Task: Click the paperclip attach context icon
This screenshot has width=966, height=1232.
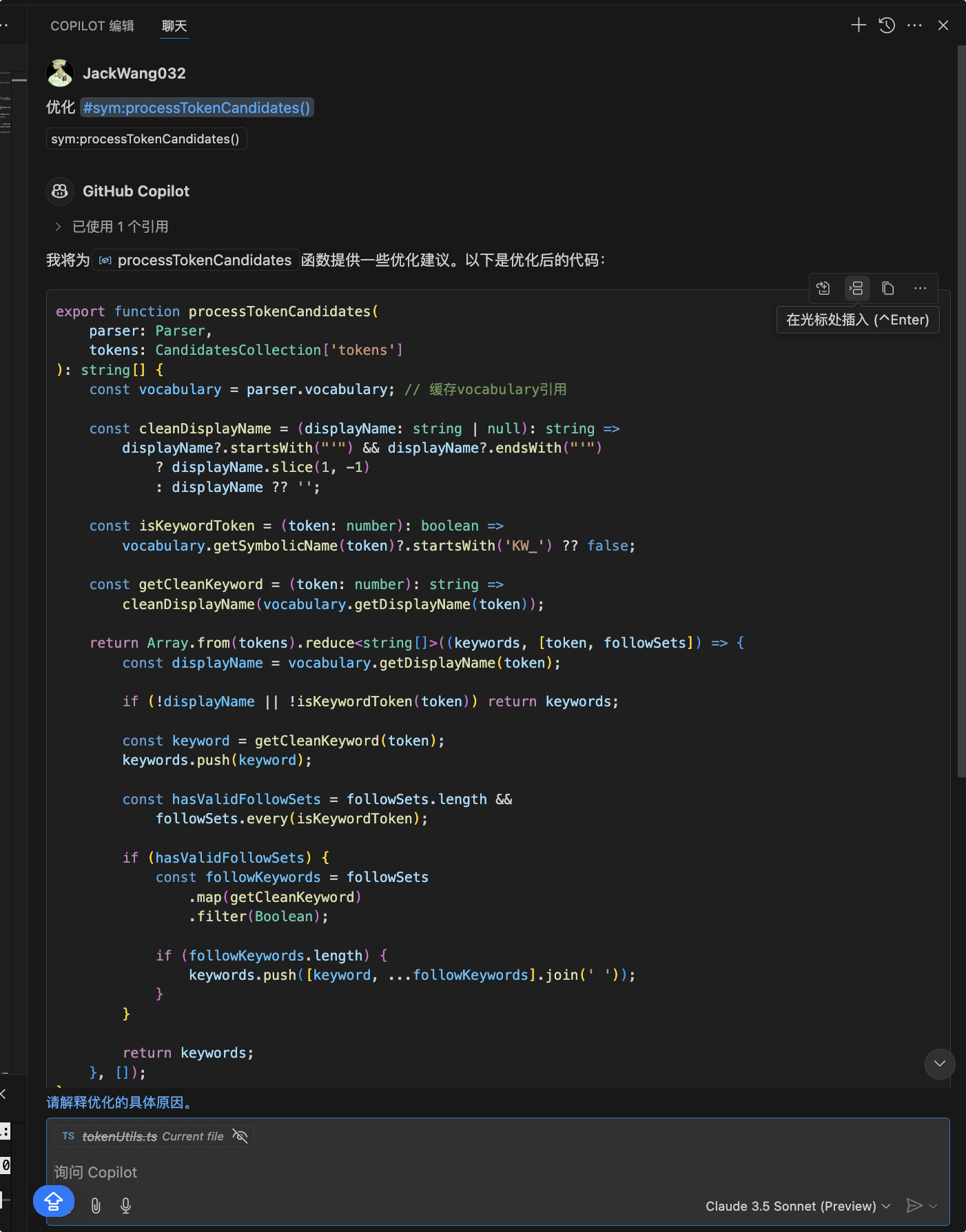Action: 96,1205
